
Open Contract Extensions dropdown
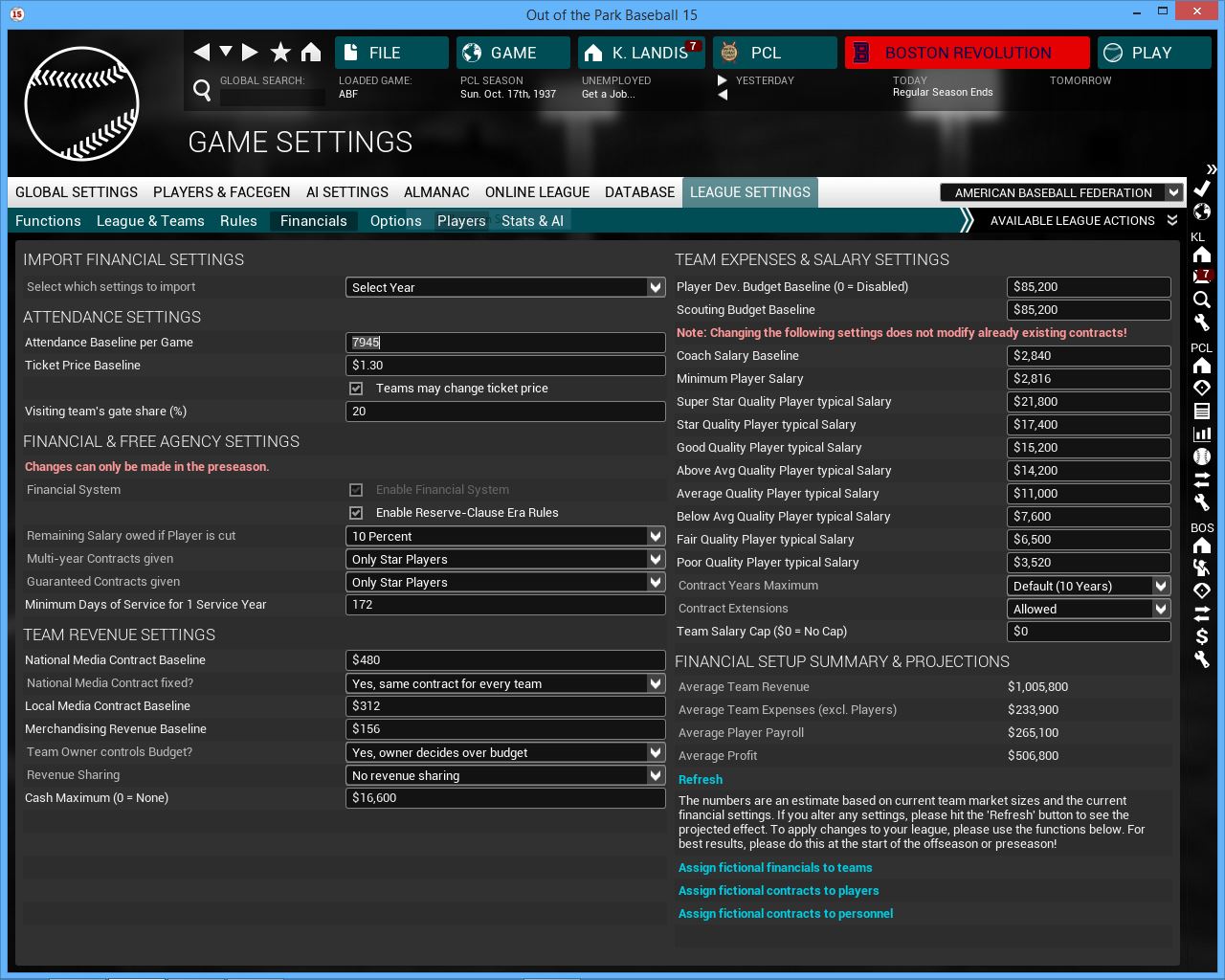tap(1089, 609)
